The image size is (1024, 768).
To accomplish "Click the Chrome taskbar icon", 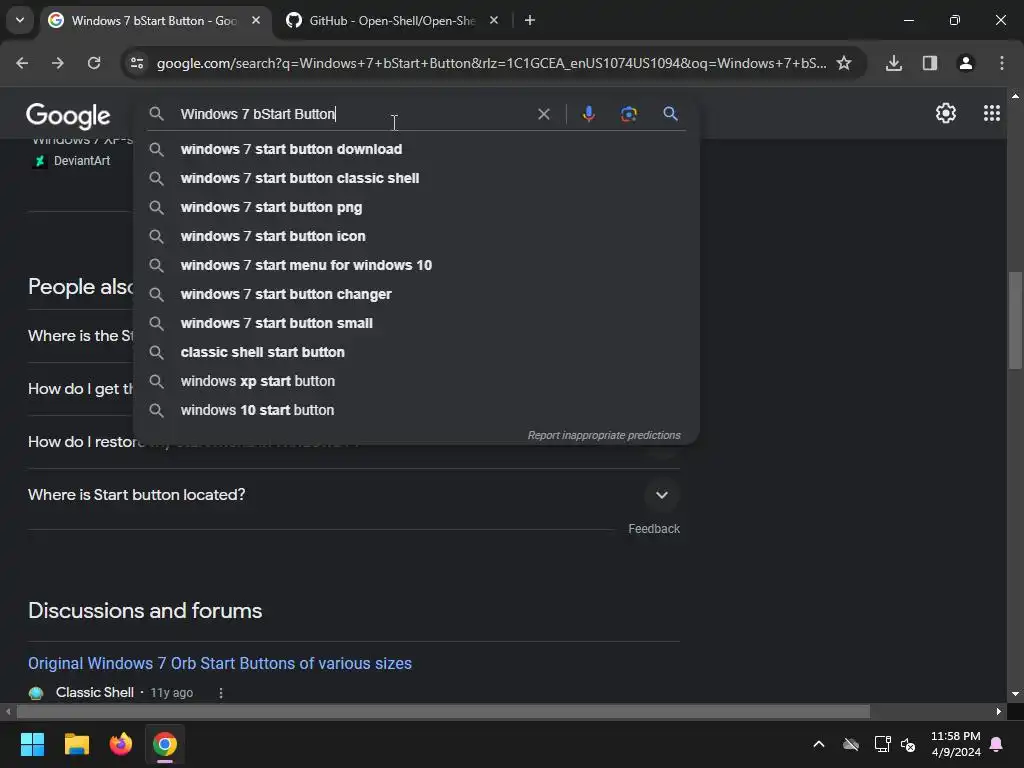I will 165,744.
